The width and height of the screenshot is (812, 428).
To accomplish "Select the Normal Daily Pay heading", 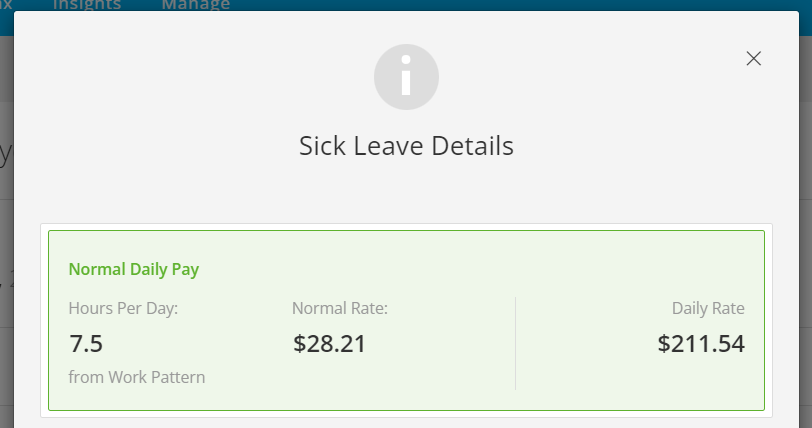I will (134, 269).
